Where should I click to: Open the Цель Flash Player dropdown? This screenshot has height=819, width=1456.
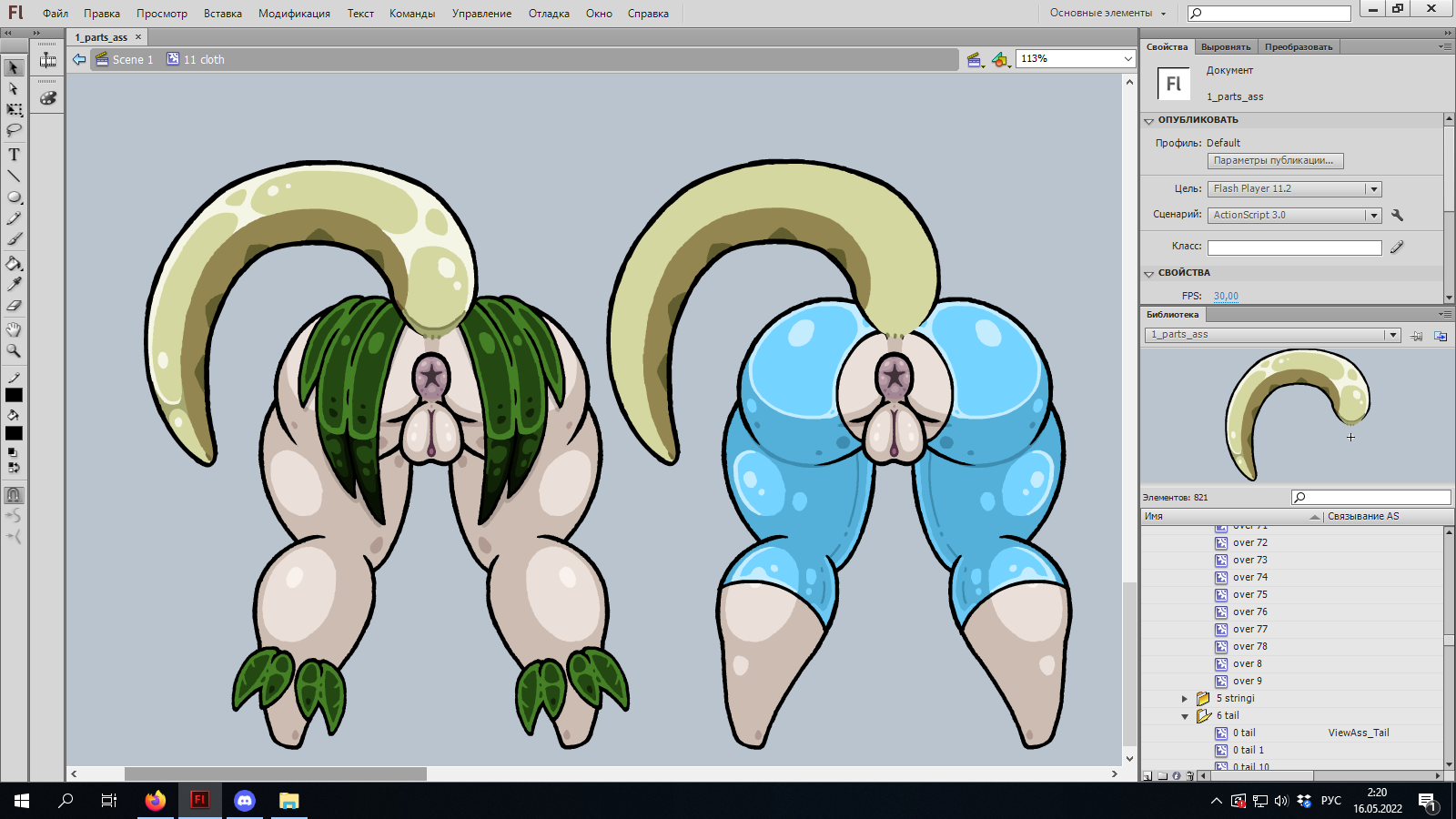[1374, 189]
